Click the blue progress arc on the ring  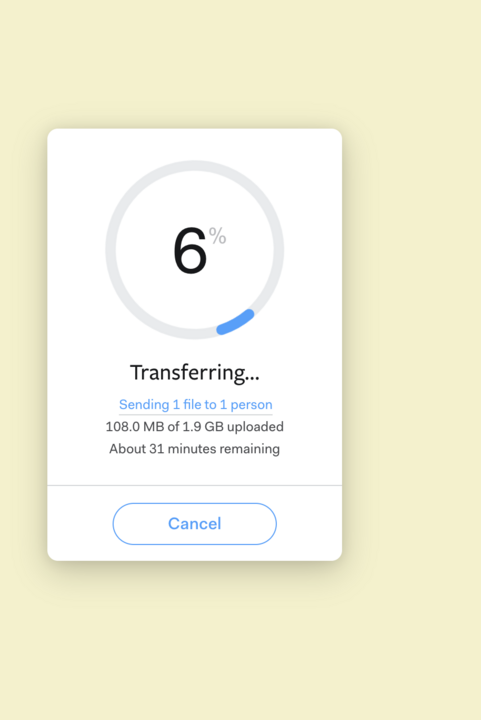click(x=235, y=322)
